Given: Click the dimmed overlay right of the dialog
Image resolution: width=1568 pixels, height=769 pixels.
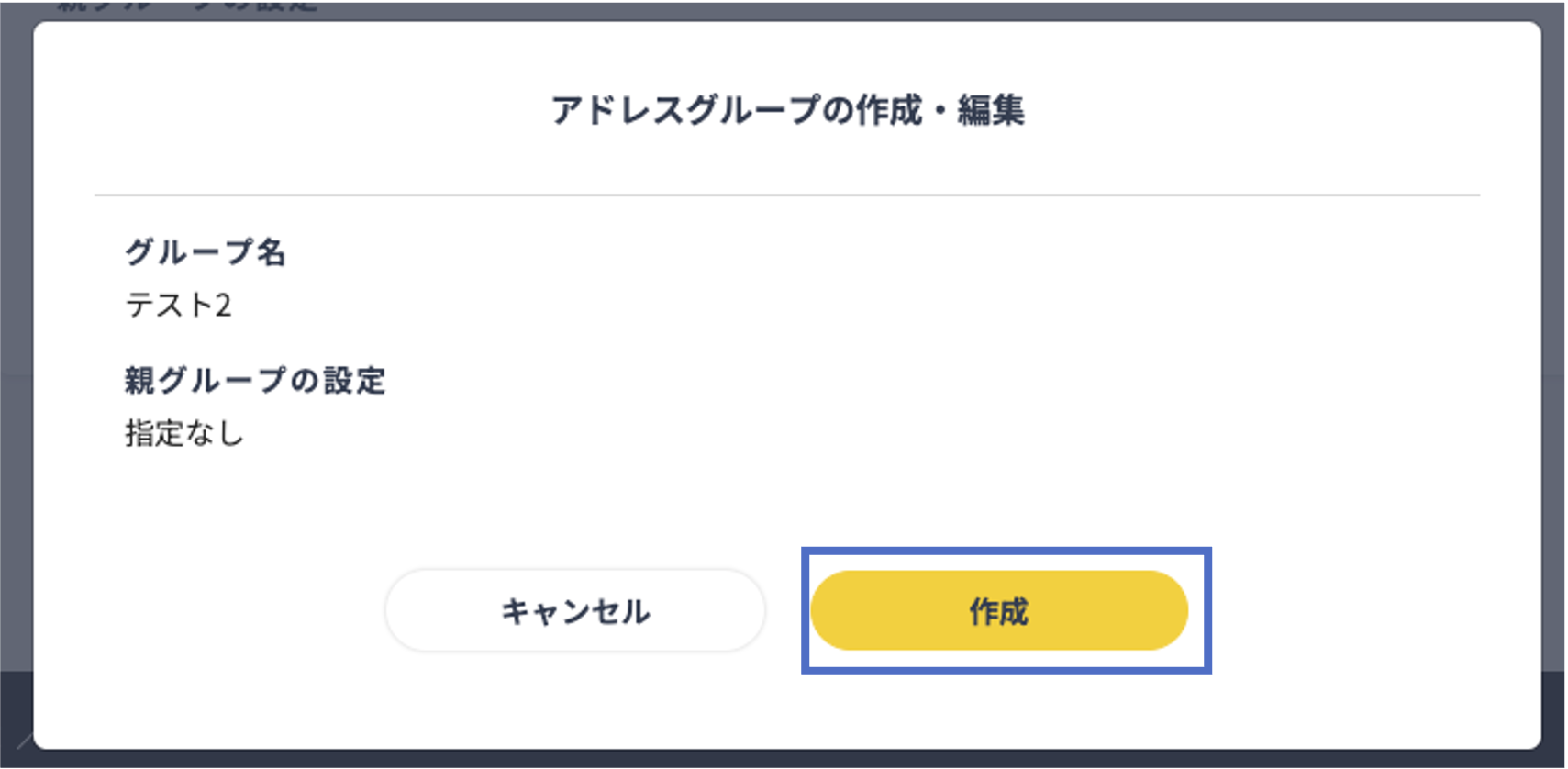Looking at the screenshot, I should click(1554, 229).
